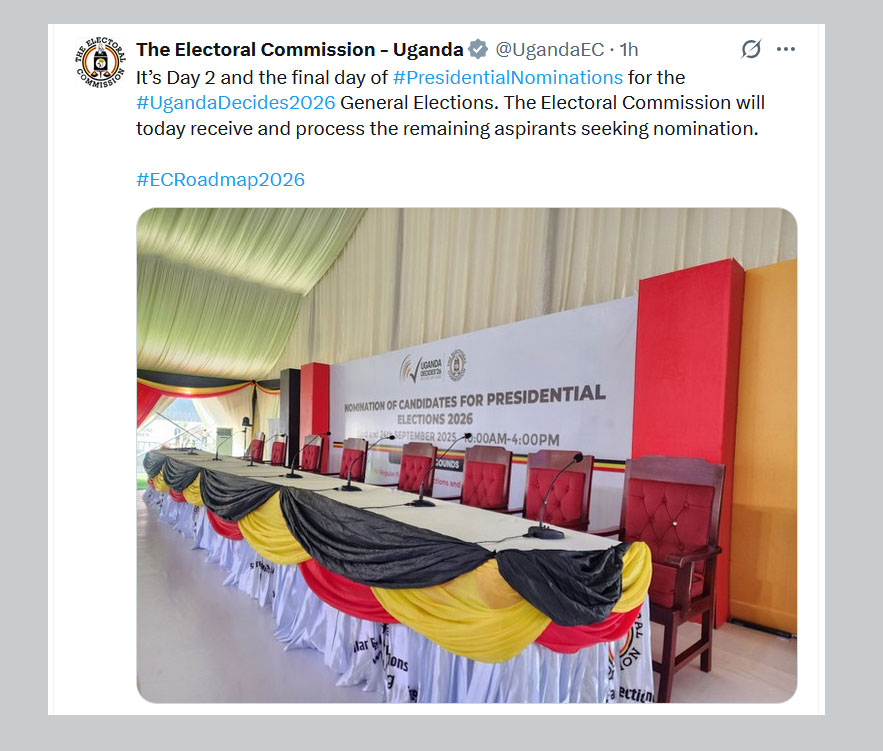
Task: Click the nearest table microphone in photo
Action: [x=554, y=497]
